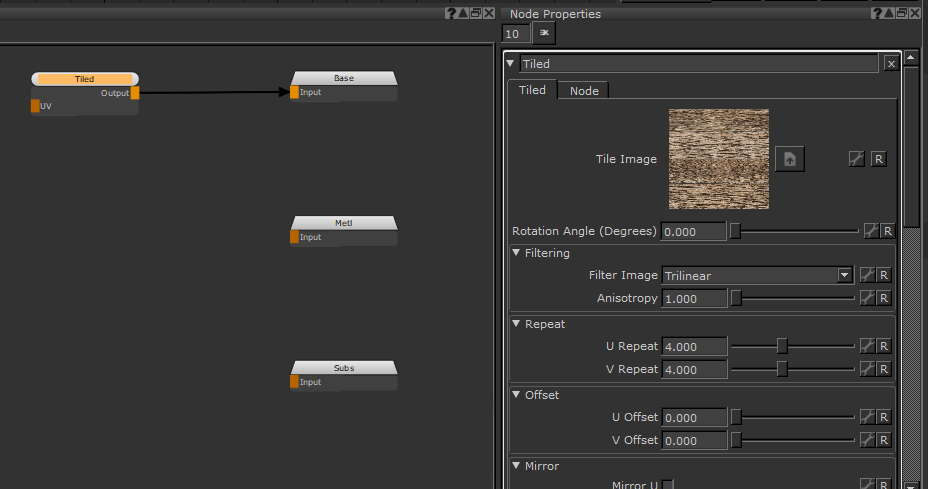Toggle the Mirror U checkbox

(x=668, y=485)
